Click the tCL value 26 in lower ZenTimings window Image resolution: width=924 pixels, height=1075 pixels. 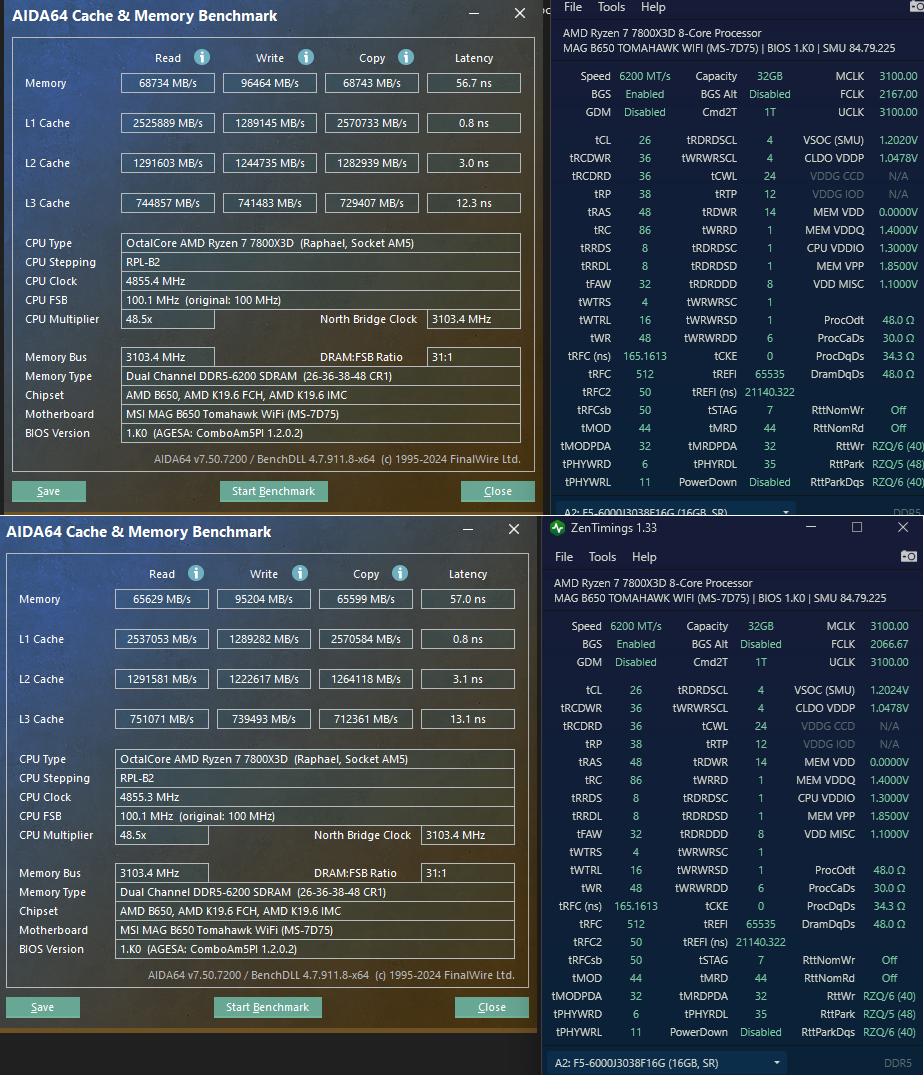(x=636, y=690)
